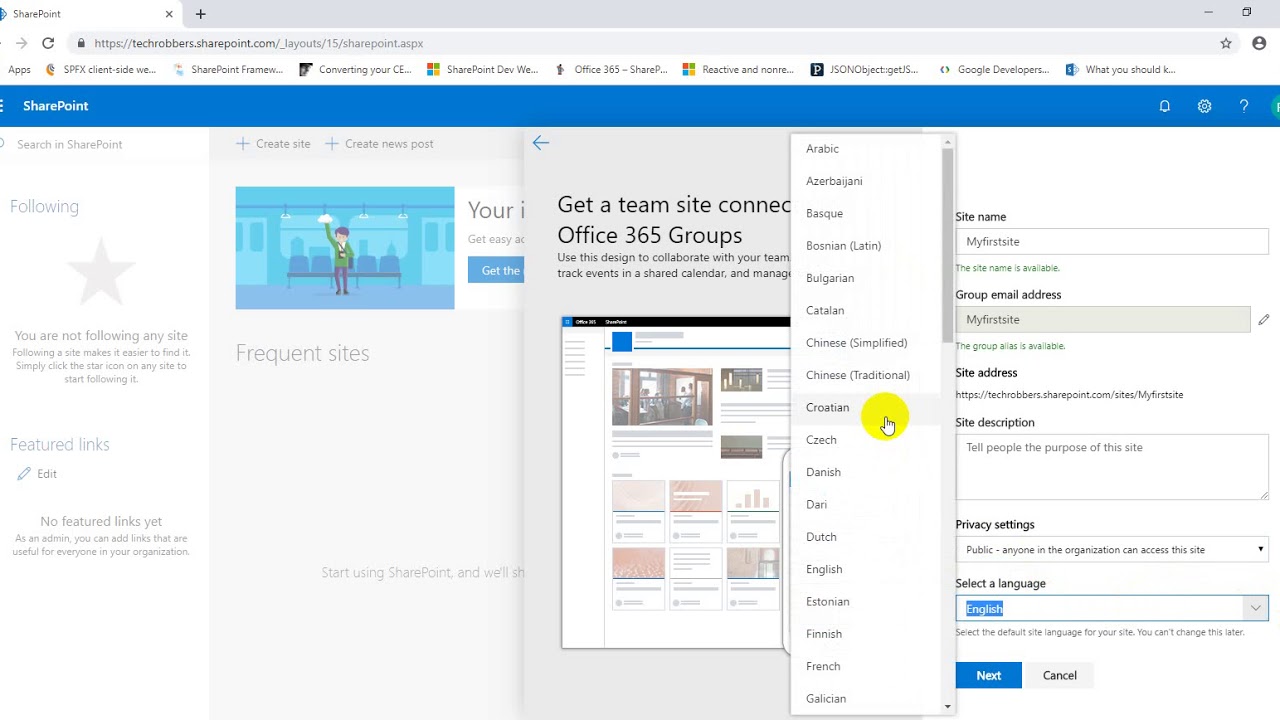Choose English in the language list
1280x720 pixels.
866,569
